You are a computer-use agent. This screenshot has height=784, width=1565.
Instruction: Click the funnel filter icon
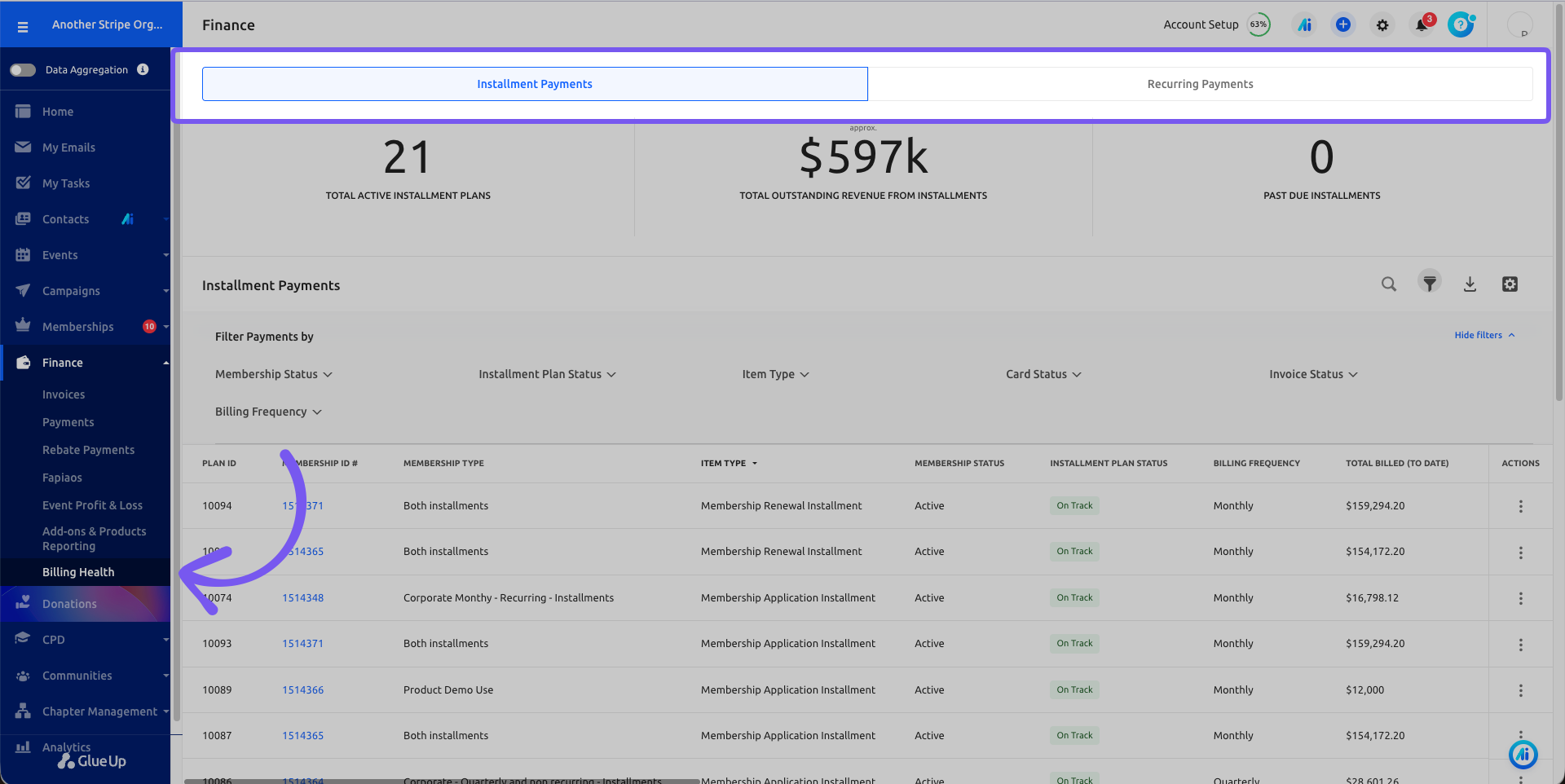pyautogui.click(x=1430, y=283)
